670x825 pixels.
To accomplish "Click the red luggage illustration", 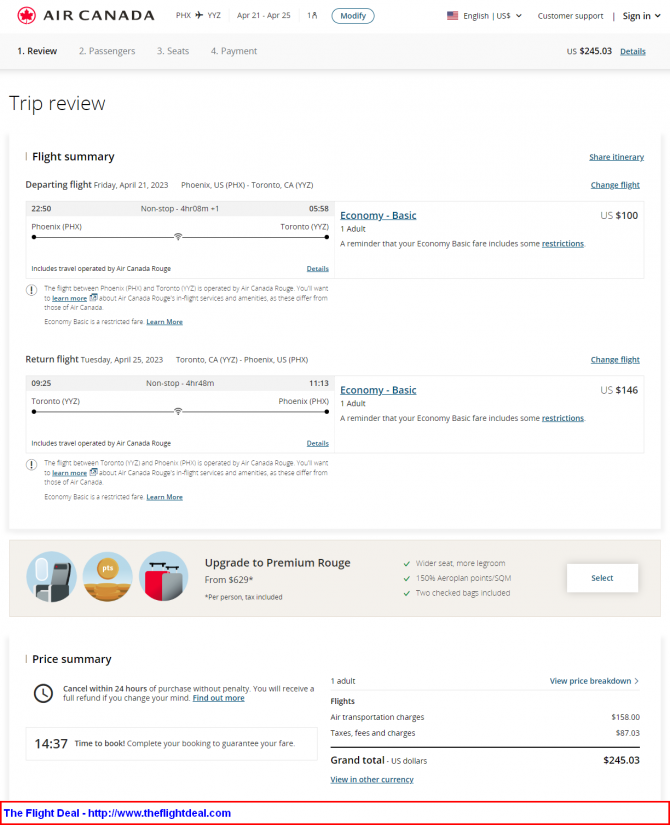I will (164, 577).
